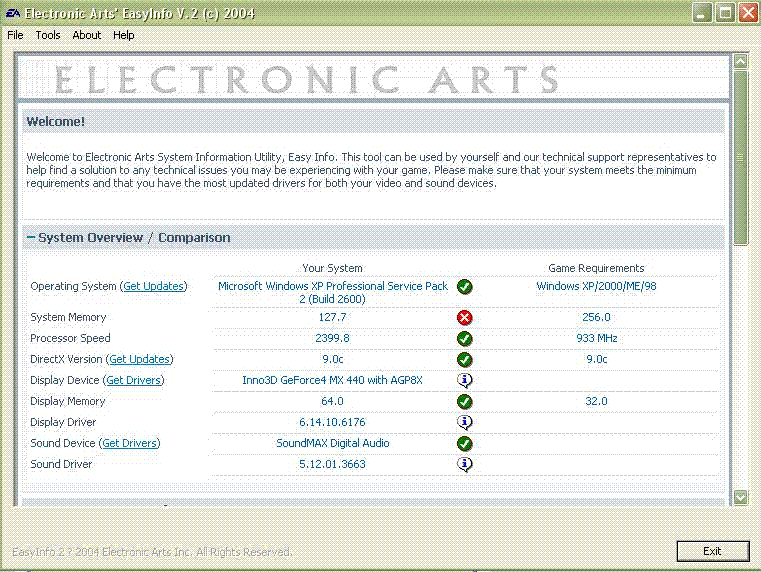Click display driver version 6.14.10.6176
Viewport: 761px width, 572px height.
[332, 422]
